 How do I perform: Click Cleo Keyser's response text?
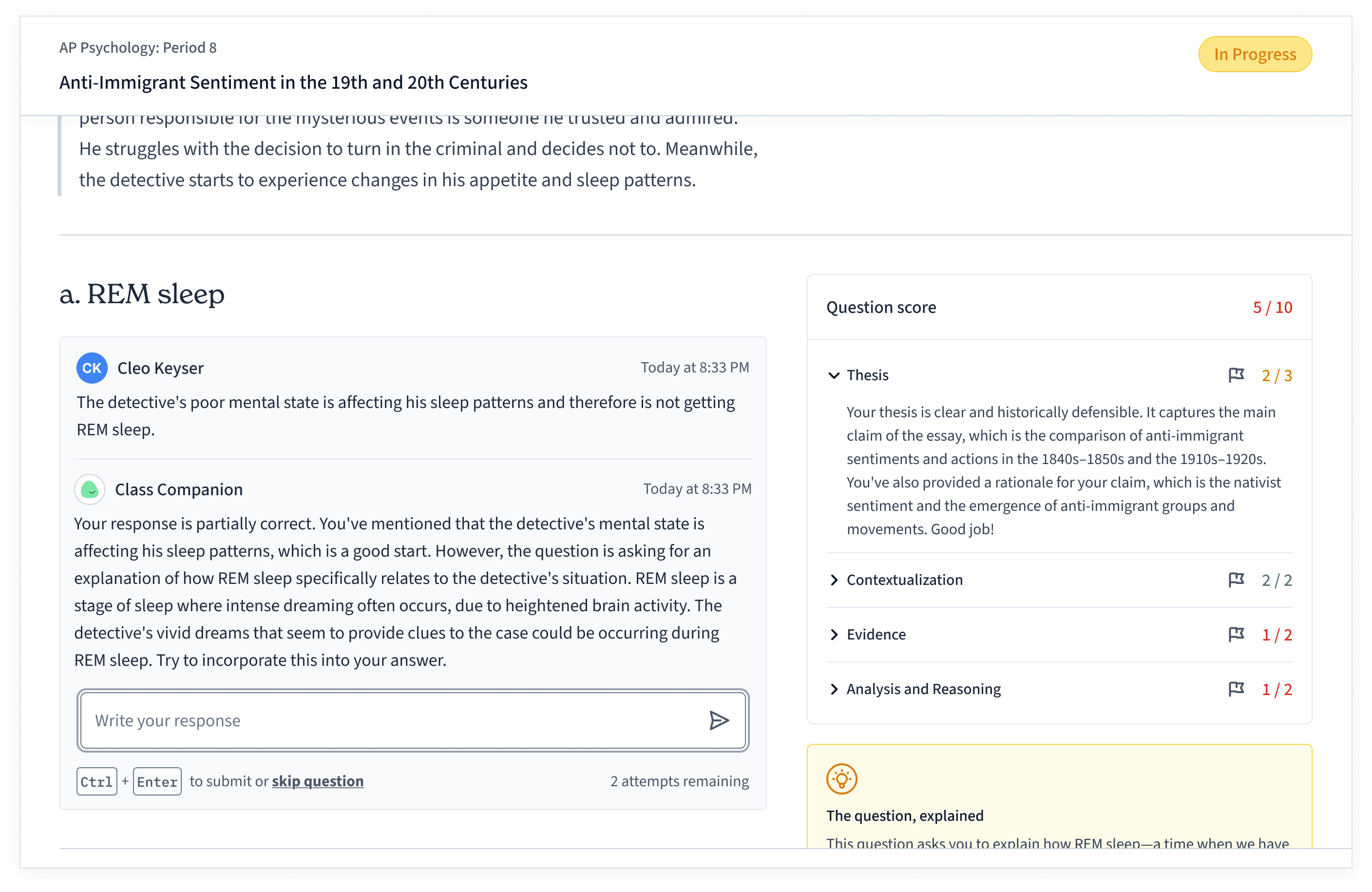tap(406, 416)
